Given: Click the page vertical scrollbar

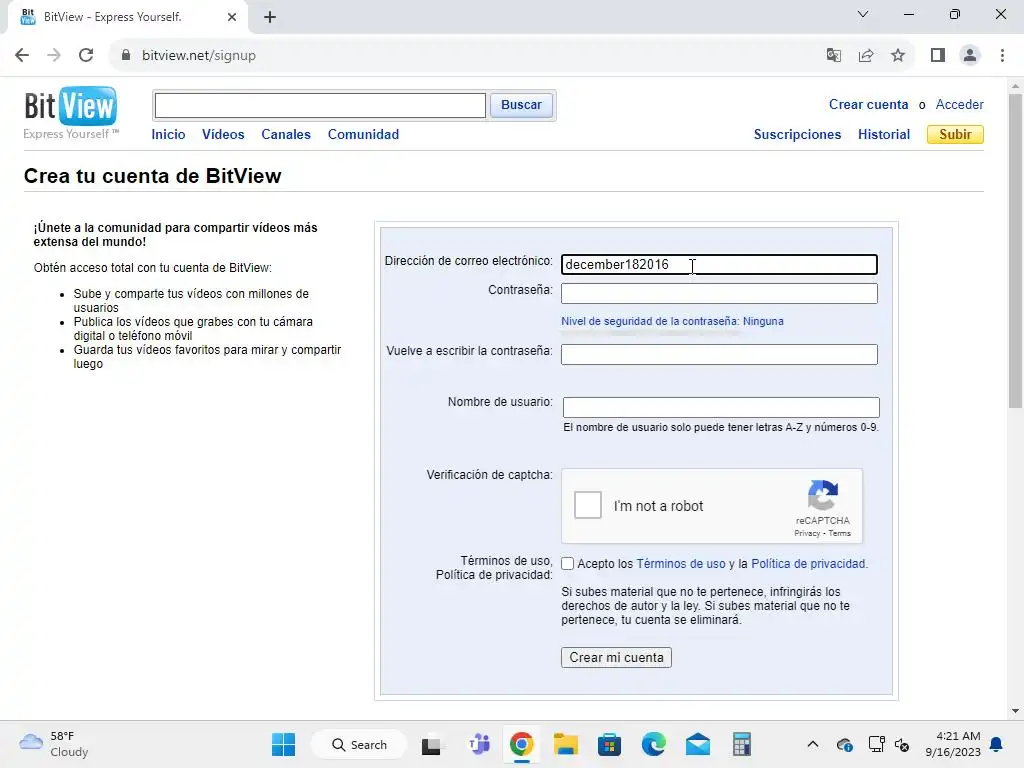Looking at the screenshot, I should (x=1015, y=251).
